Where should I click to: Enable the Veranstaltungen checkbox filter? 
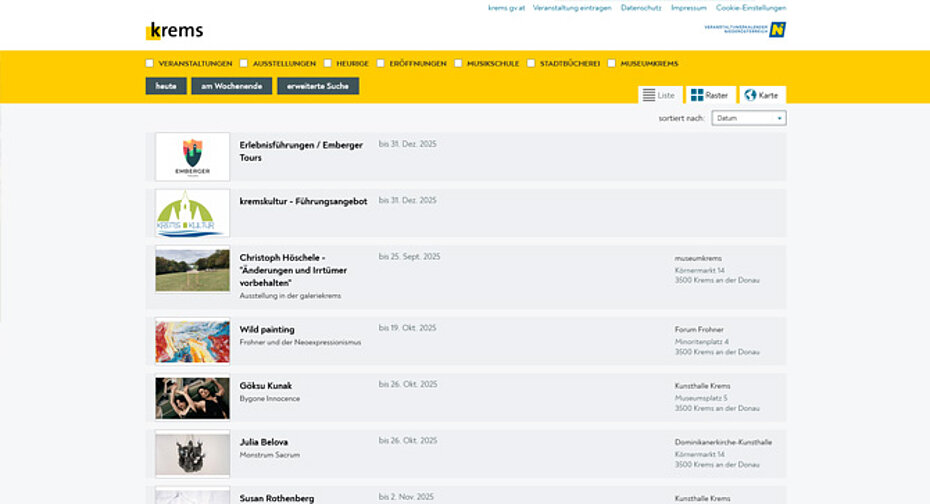pos(150,63)
